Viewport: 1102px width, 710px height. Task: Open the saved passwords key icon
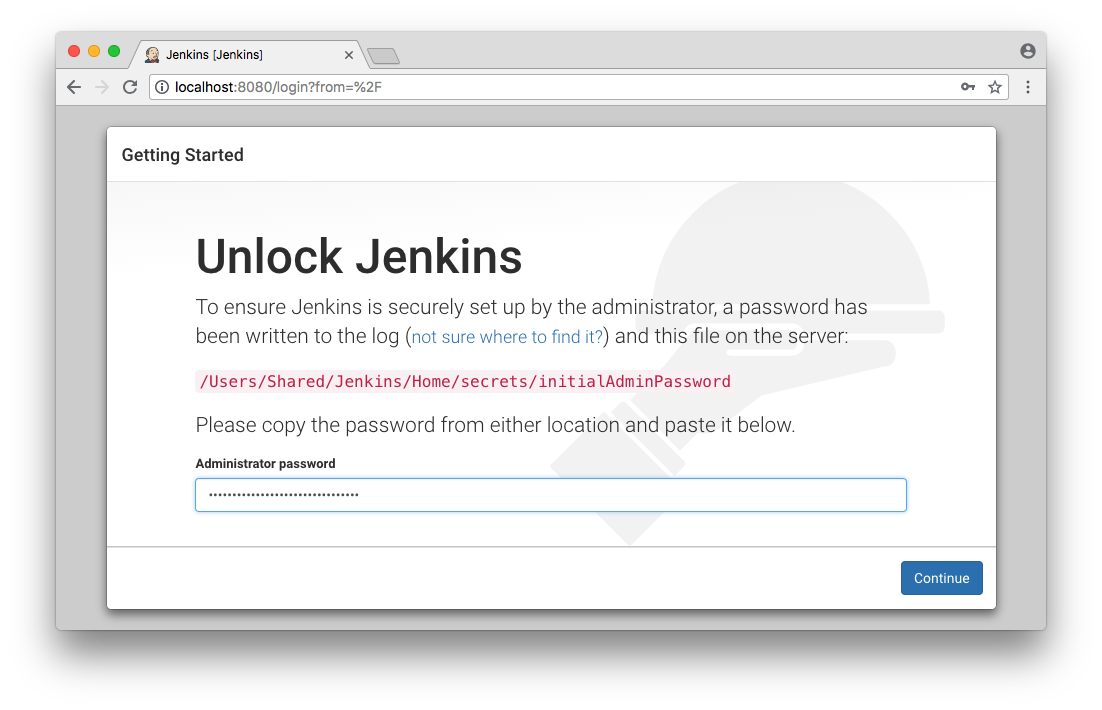pyautogui.click(x=967, y=87)
